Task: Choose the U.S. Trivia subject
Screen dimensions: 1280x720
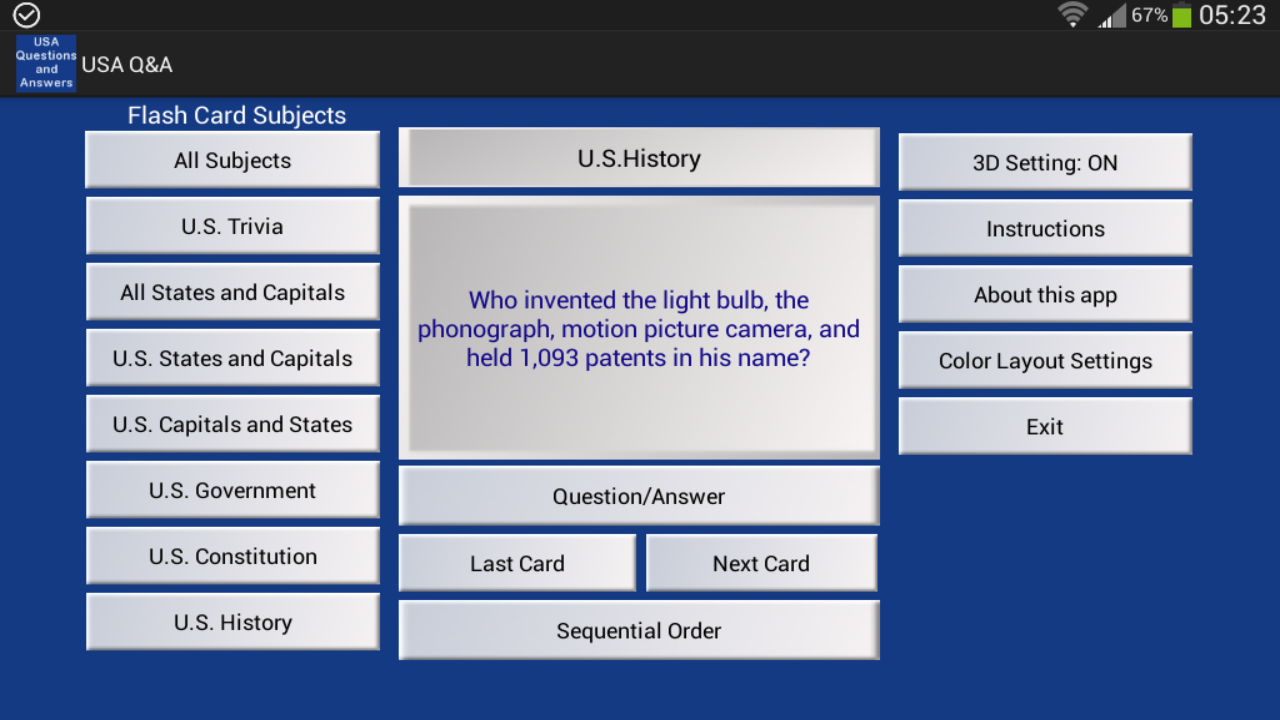Action: coord(232,226)
